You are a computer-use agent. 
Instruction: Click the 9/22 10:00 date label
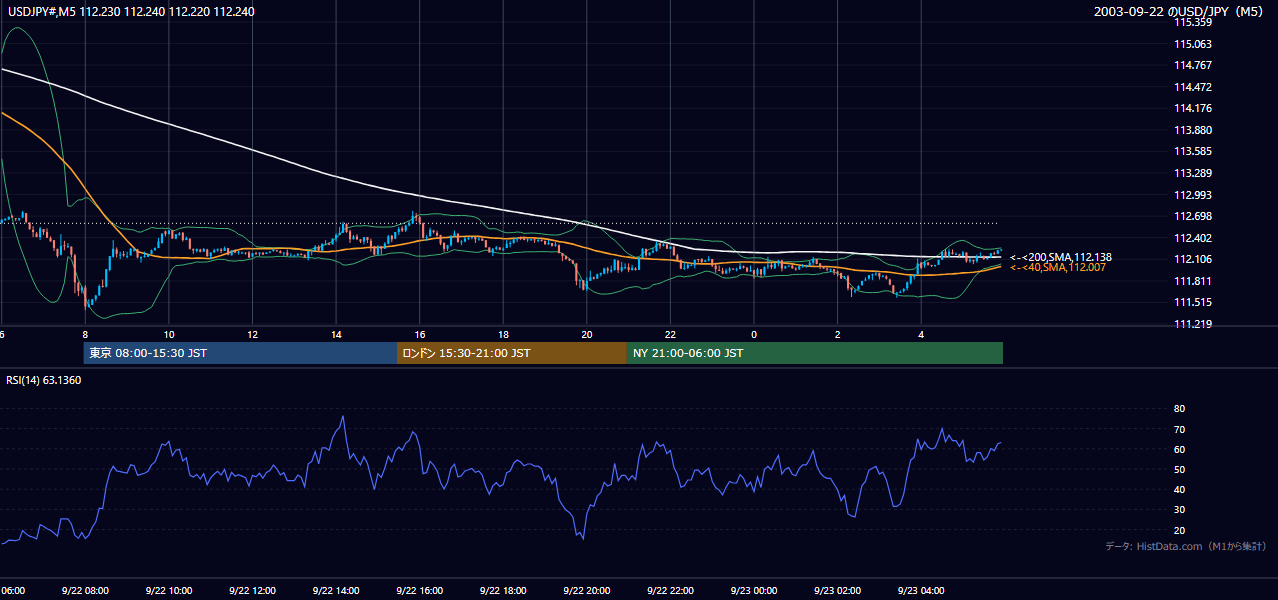coord(169,590)
